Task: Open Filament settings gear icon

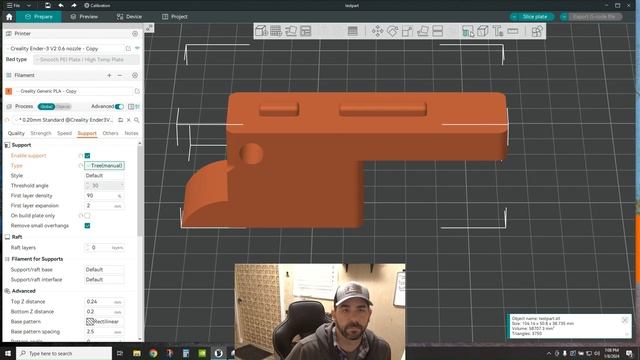Action: 135,75
